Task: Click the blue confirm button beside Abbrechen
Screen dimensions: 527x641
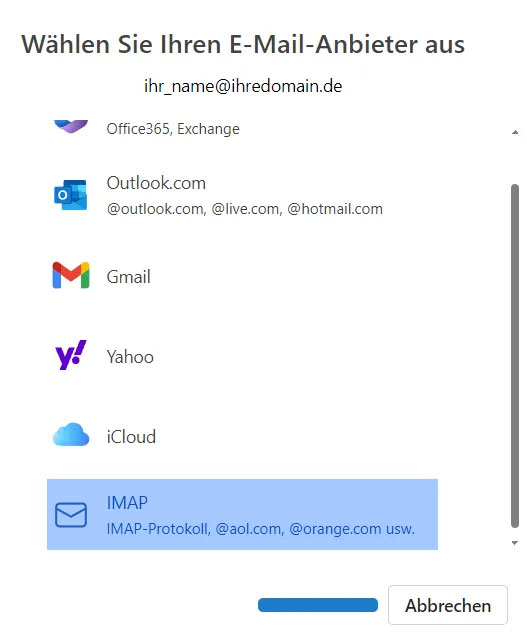Action: pos(318,605)
